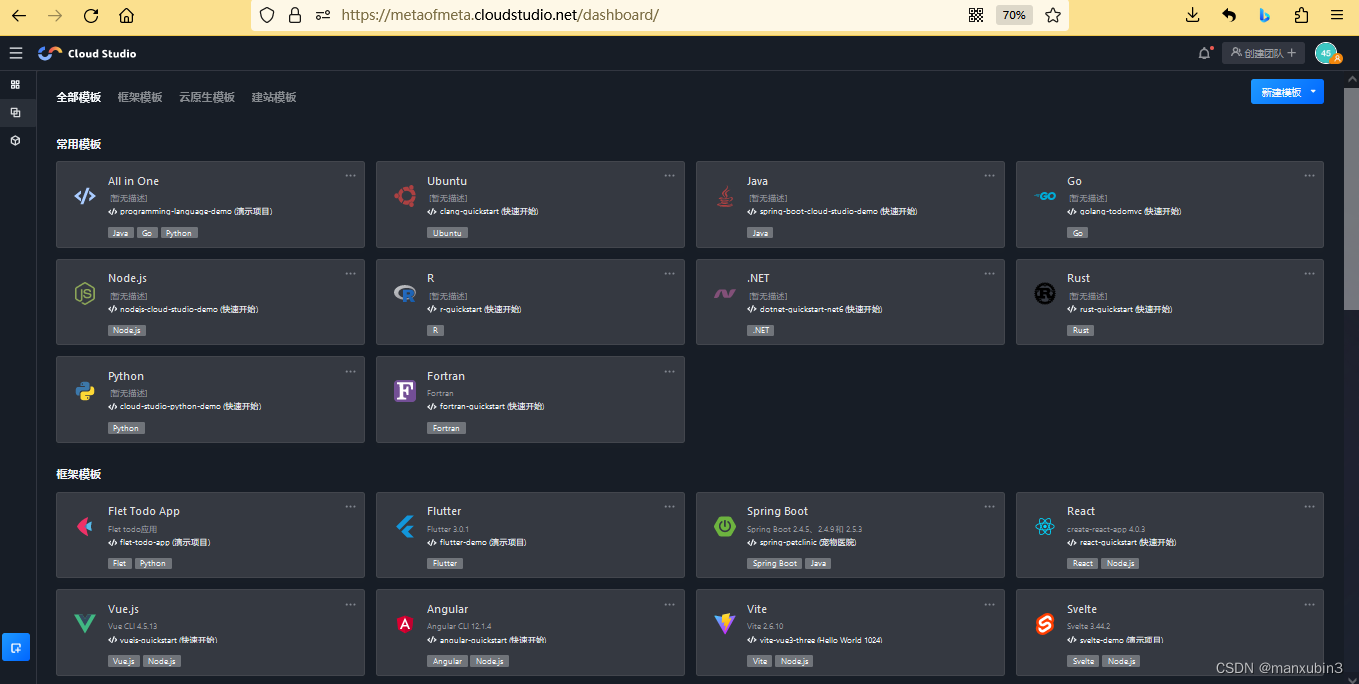
Task: Click the Angular shield logo icon
Action: (405, 624)
